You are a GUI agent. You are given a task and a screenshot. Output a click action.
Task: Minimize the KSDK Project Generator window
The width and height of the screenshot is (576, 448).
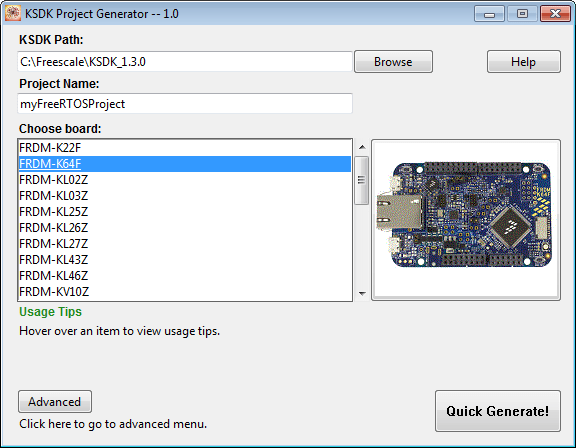coord(489,14)
